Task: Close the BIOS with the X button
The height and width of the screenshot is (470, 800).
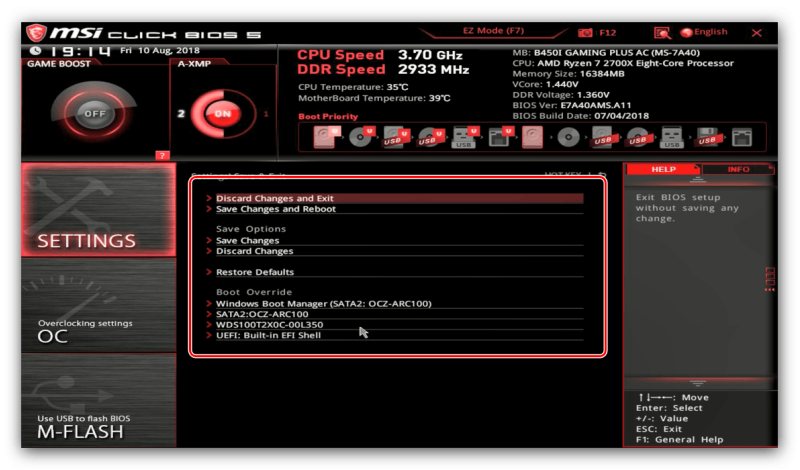Action: [757, 33]
